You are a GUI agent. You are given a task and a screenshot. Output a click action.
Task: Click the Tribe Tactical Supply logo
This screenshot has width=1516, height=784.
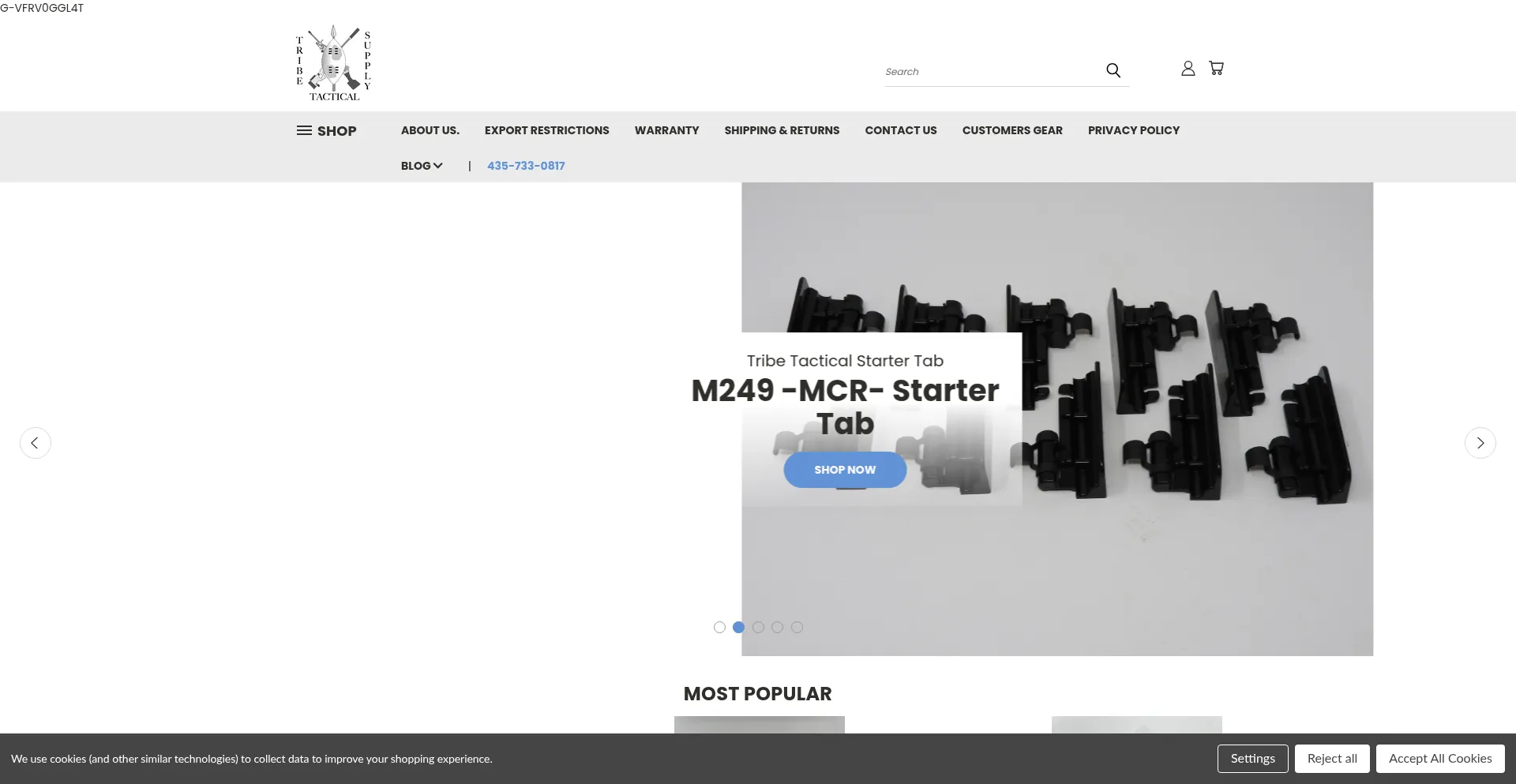[x=333, y=63]
